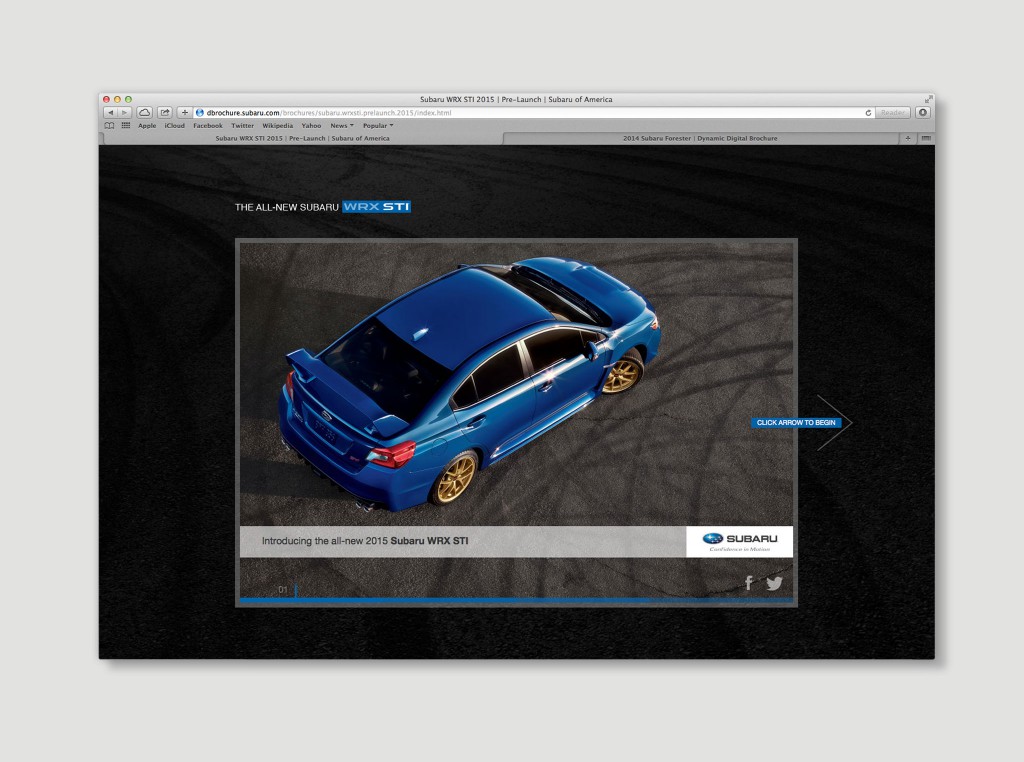Click 'THE ALL-NEW SUBARU' heading text
The image size is (1024, 762).
[287, 207]
